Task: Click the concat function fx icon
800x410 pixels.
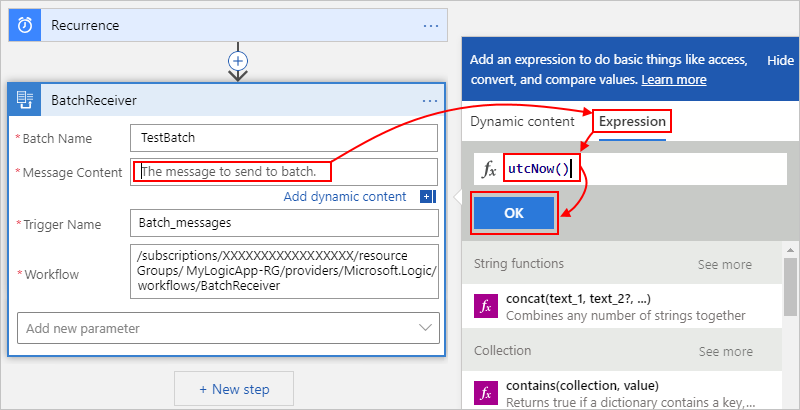Action: pyautogui.click(x=487, y=306)
